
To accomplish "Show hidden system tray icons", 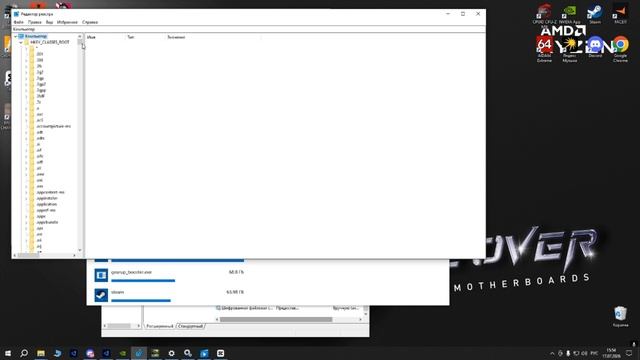I will pyautogui.click(x=552, y=353).
